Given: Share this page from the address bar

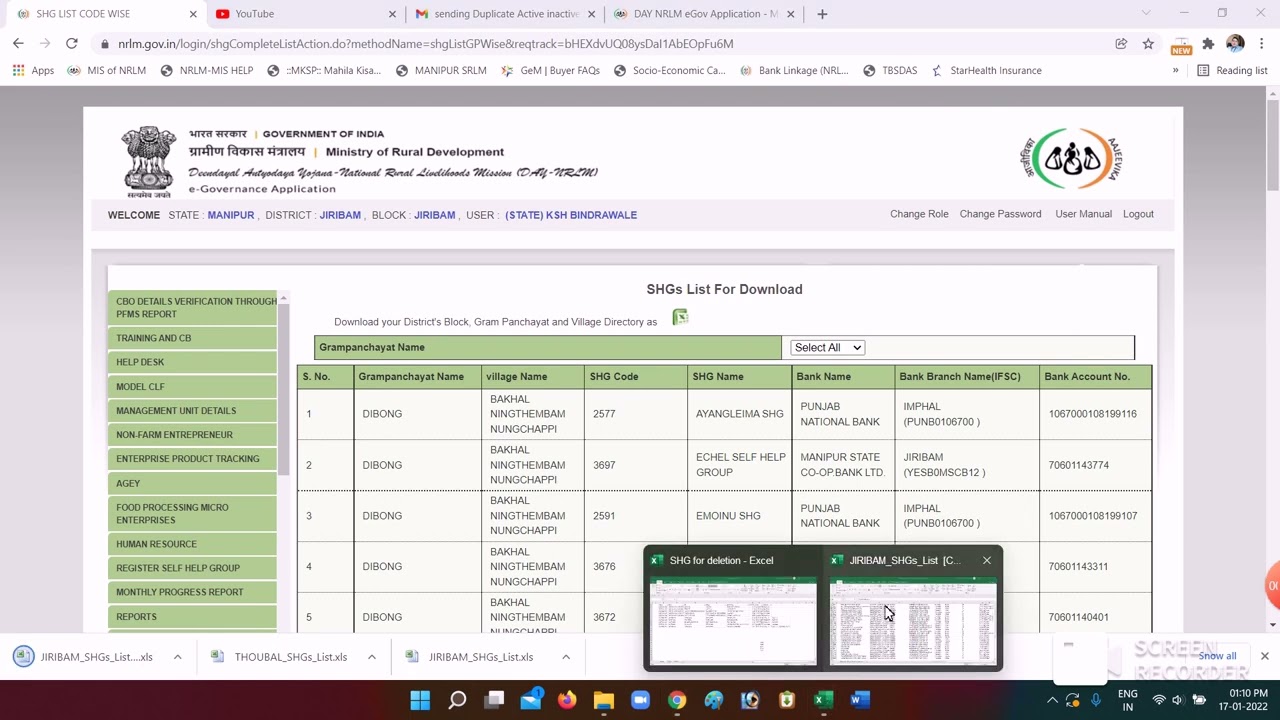Looking at the screenshot, I should [1121, 44].
